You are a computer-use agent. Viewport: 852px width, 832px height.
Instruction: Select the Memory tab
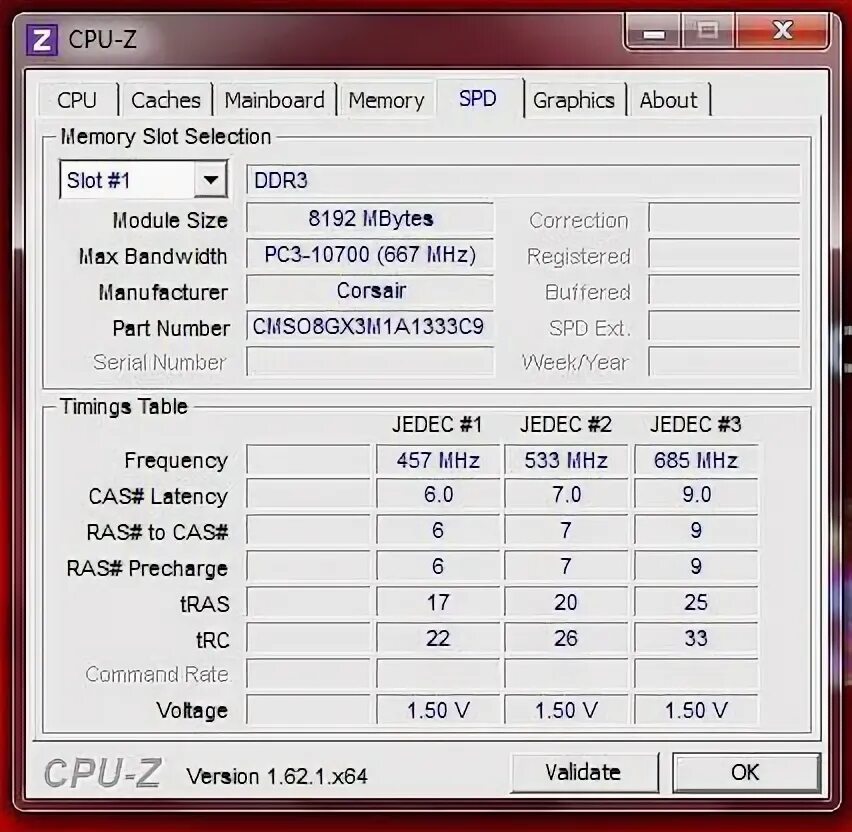click(x=386, y=100)
